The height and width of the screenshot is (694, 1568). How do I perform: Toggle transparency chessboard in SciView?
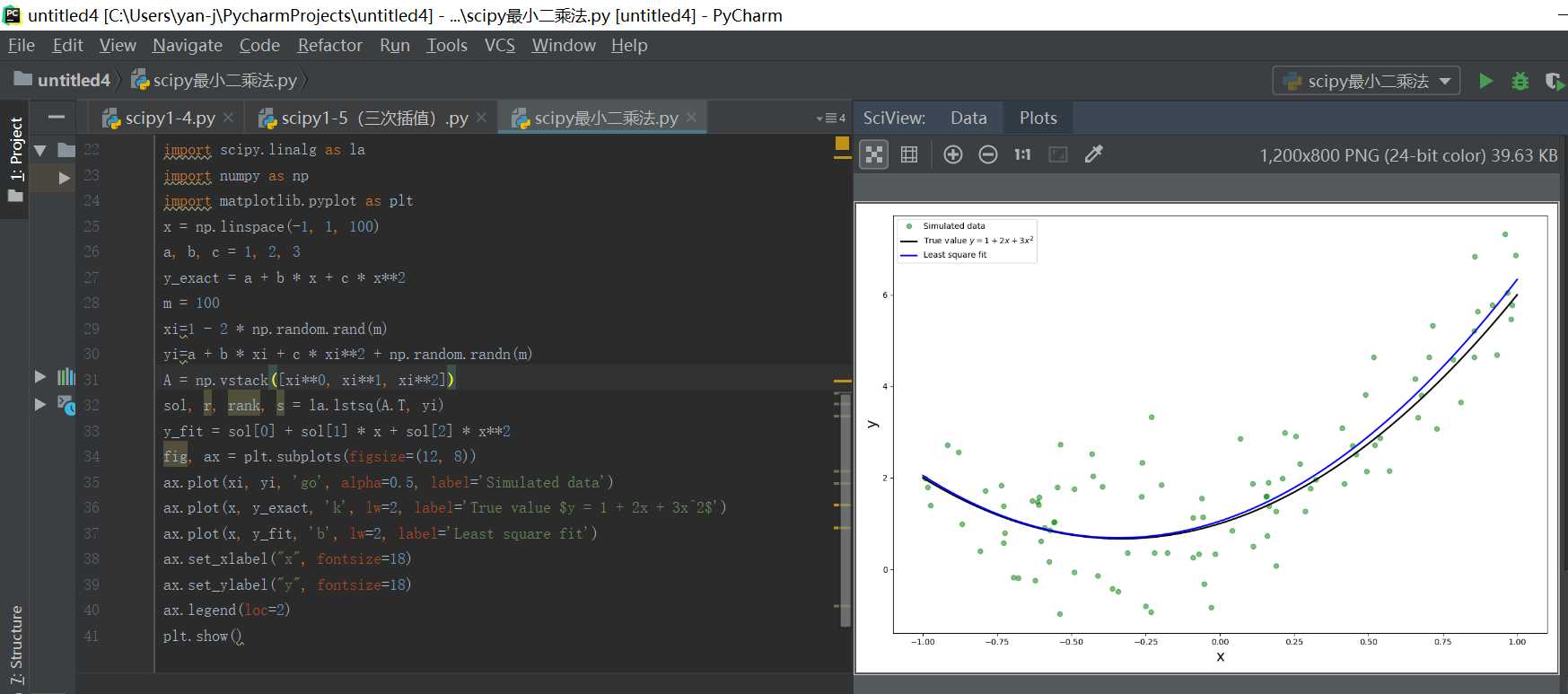[874, 154]
